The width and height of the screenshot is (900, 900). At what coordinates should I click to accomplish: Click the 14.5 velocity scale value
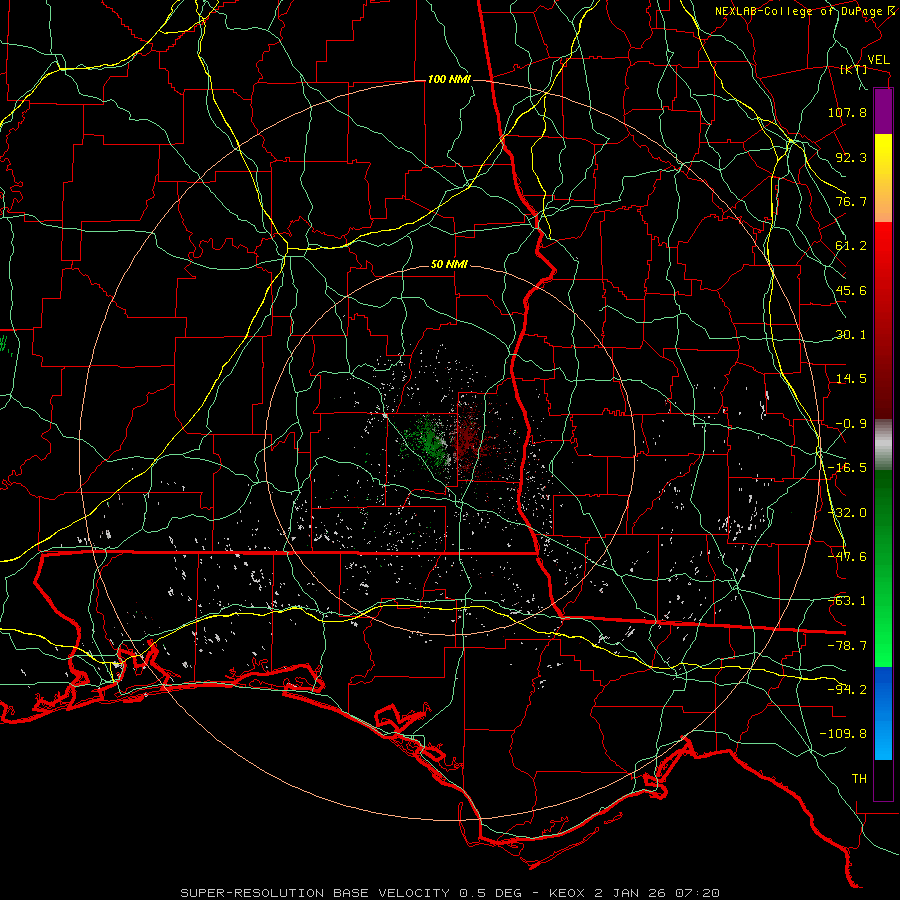[851, 379]
